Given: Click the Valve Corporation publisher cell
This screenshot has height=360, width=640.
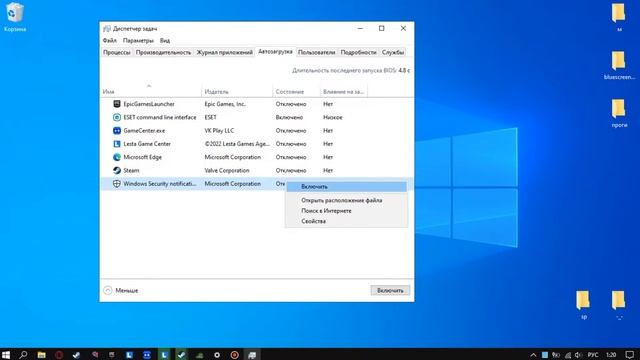Looking at the screenshot, I should tap(227, 170).
